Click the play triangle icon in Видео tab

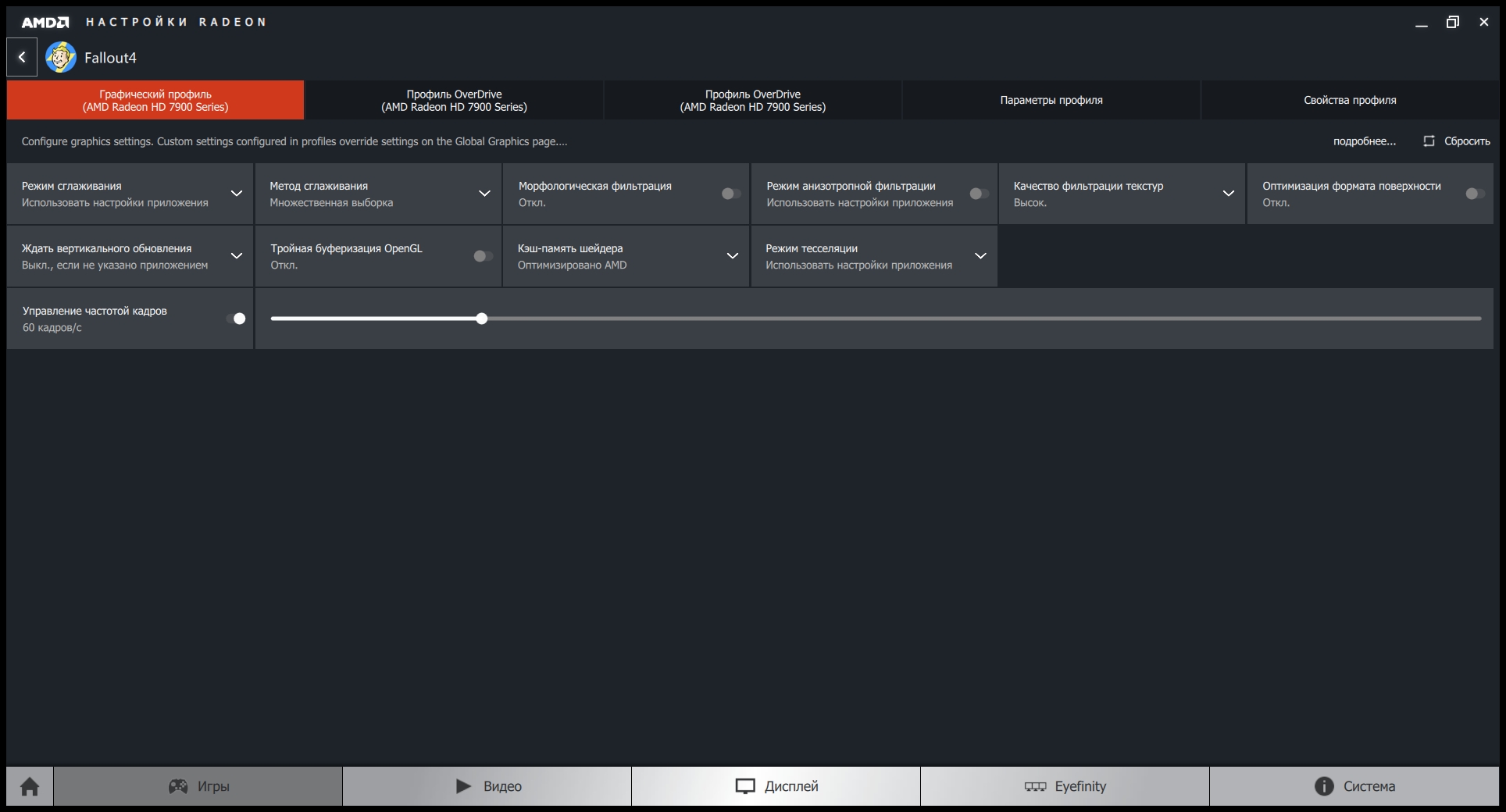463,786
